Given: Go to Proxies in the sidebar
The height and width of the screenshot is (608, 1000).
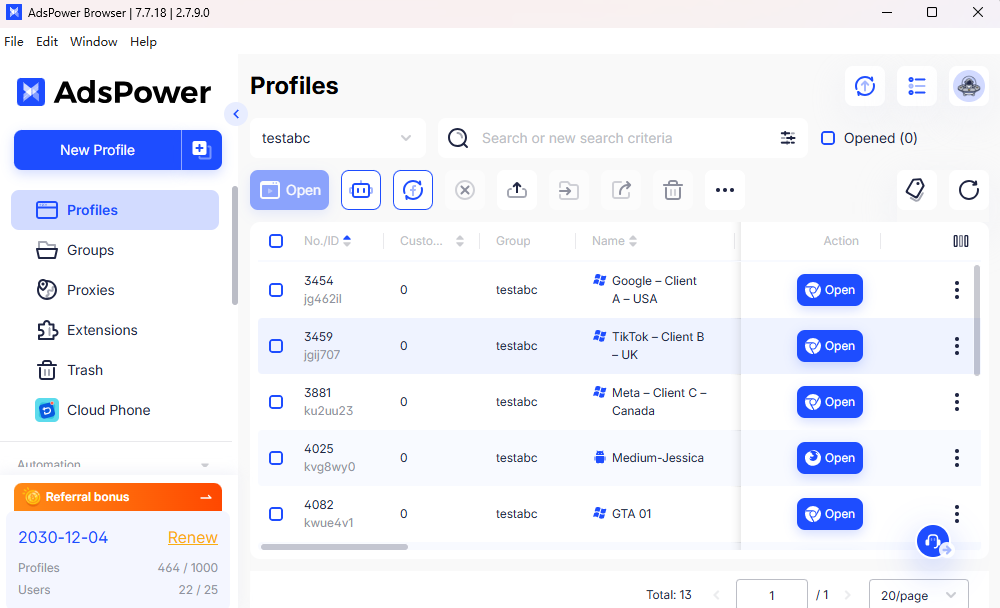Looking at the screenshot, I should tap(90, 290).
